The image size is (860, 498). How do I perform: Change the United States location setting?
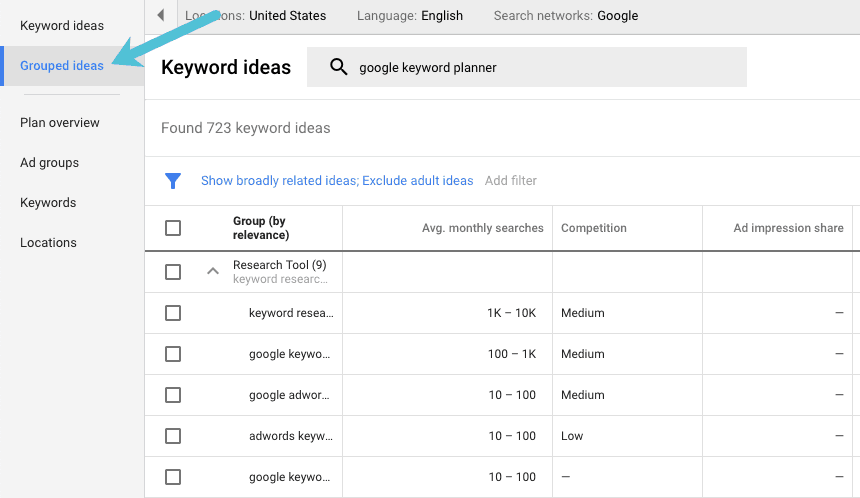click(x=287, y=16)
